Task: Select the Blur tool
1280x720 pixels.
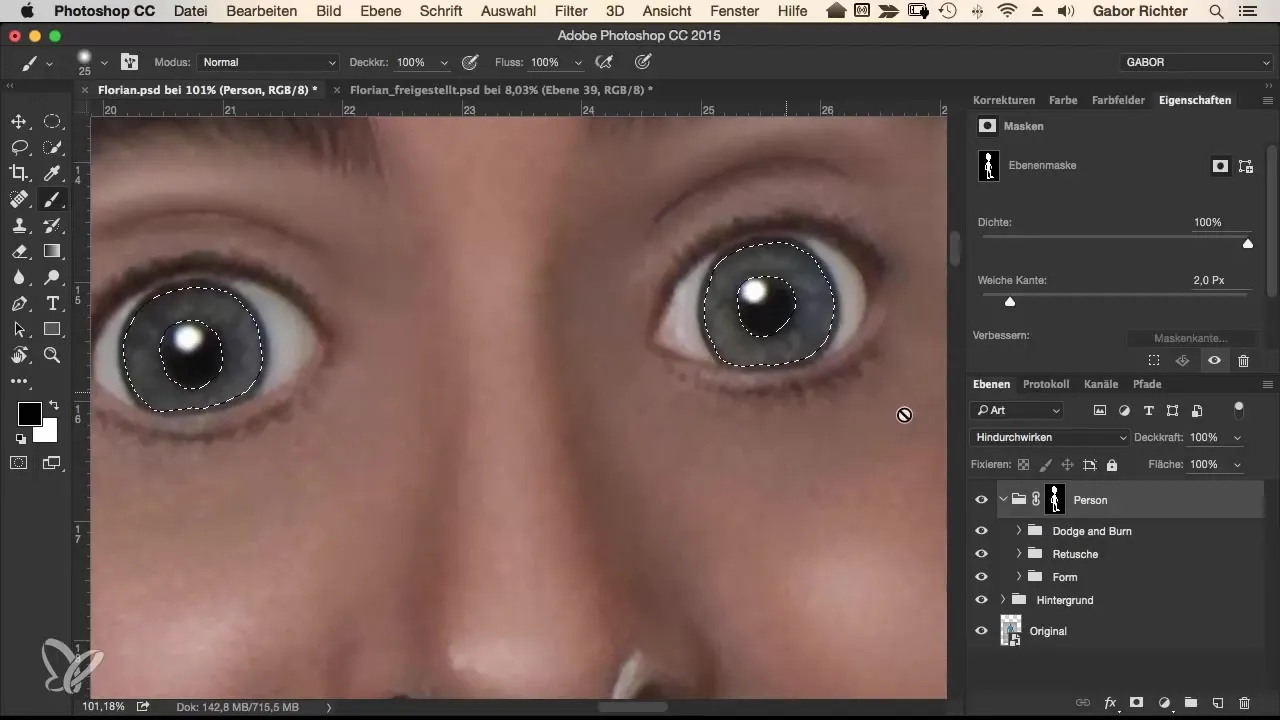Action: pos(19,277)
